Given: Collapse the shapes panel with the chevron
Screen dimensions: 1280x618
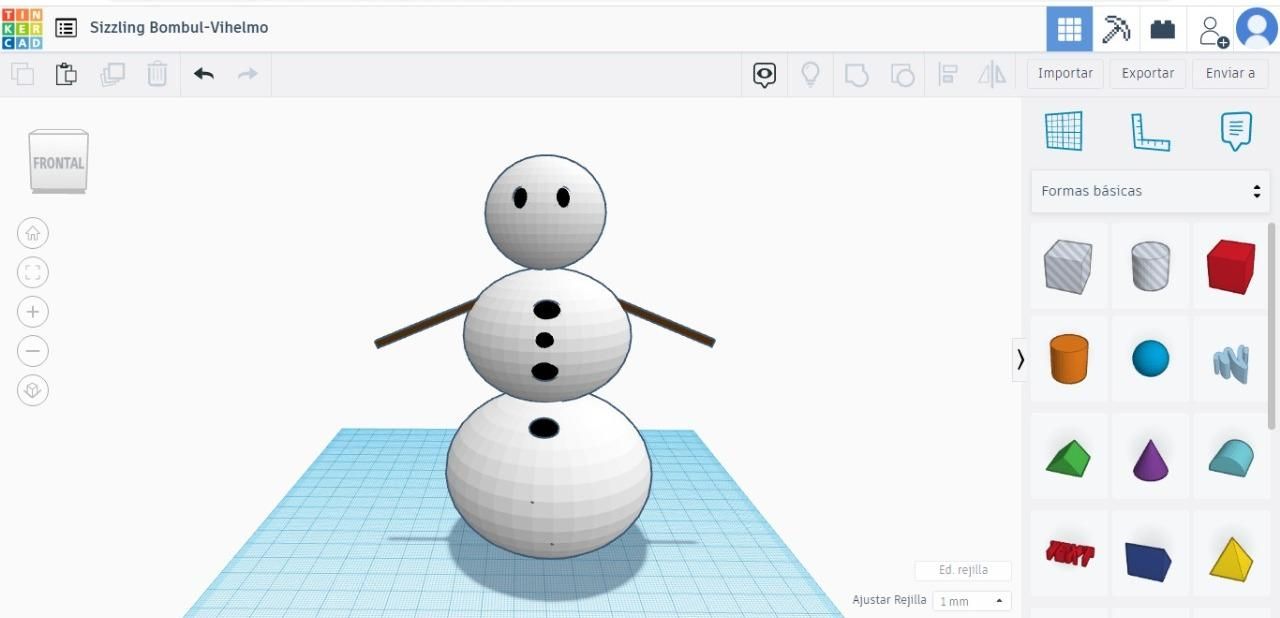Looking at the screenshot, I should tap(1020, 359).
